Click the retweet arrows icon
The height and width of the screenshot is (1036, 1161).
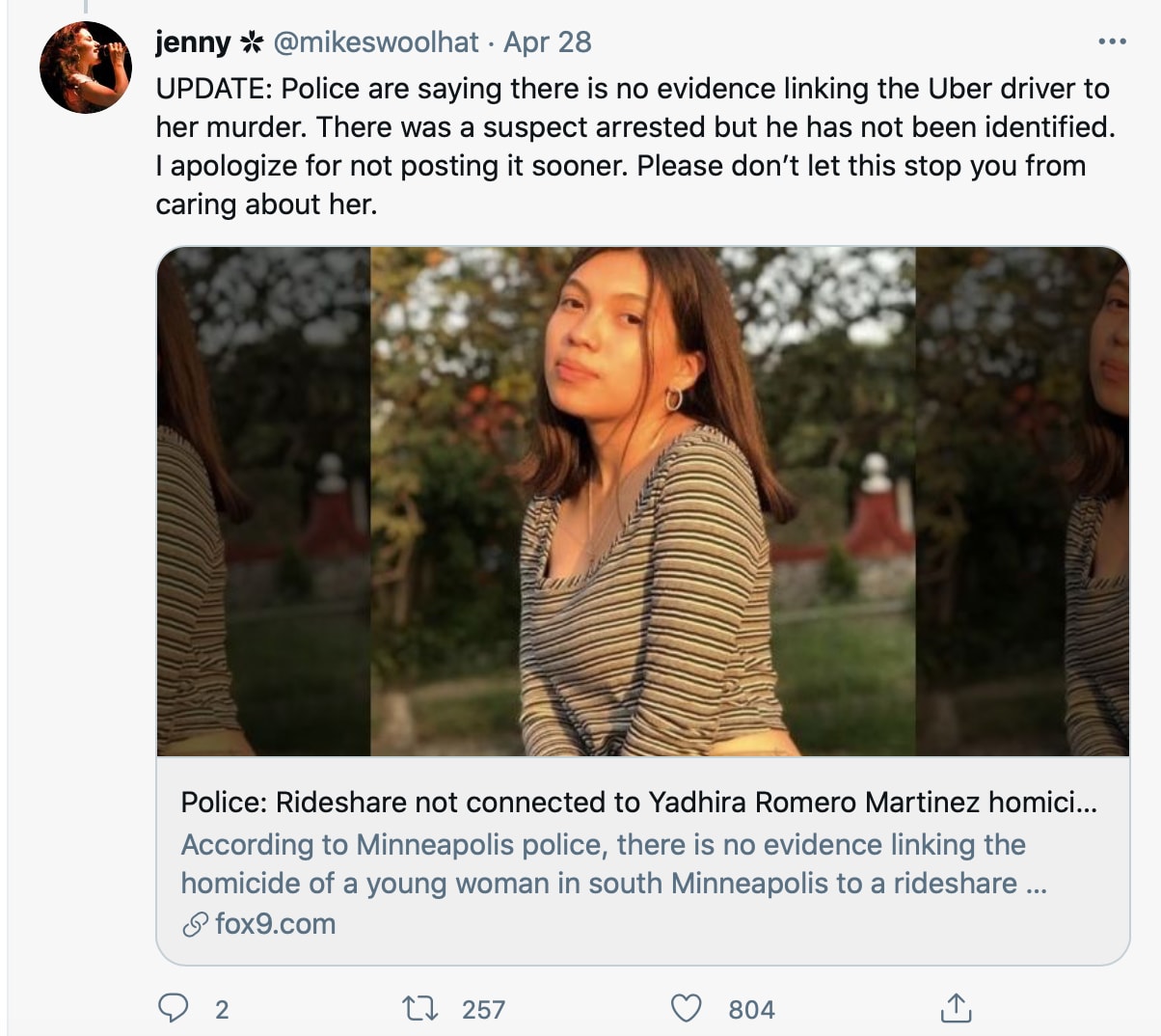[419, 1009]
